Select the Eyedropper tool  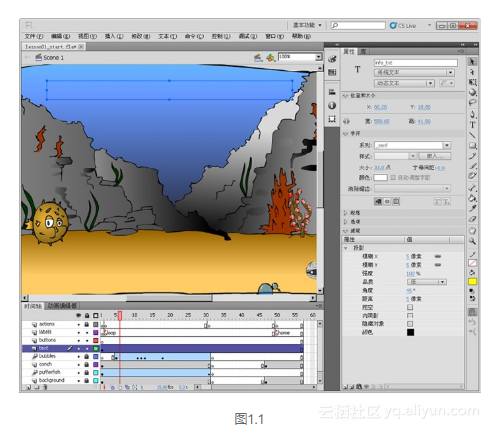tap(472, 209)
